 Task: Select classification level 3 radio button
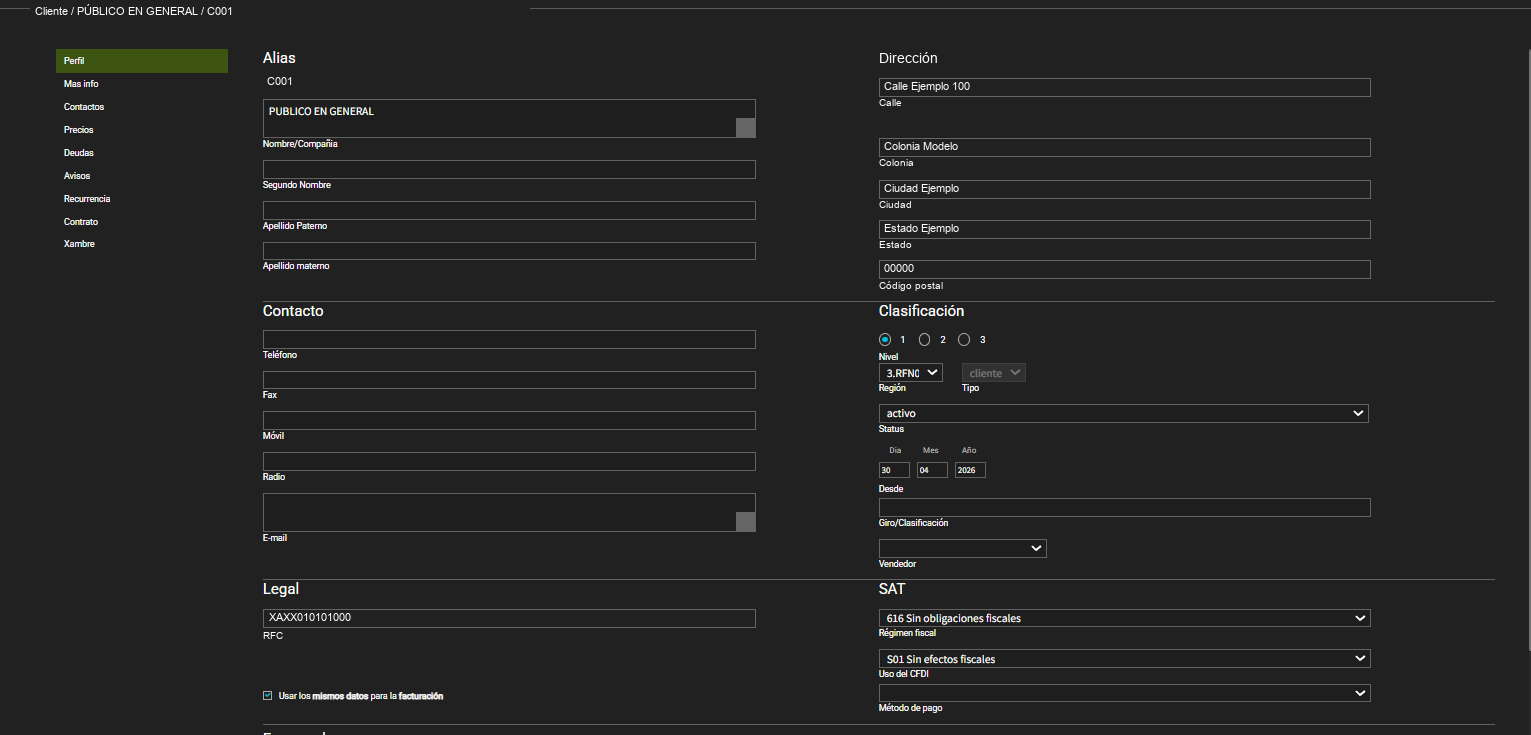click(x=965, y=340)
